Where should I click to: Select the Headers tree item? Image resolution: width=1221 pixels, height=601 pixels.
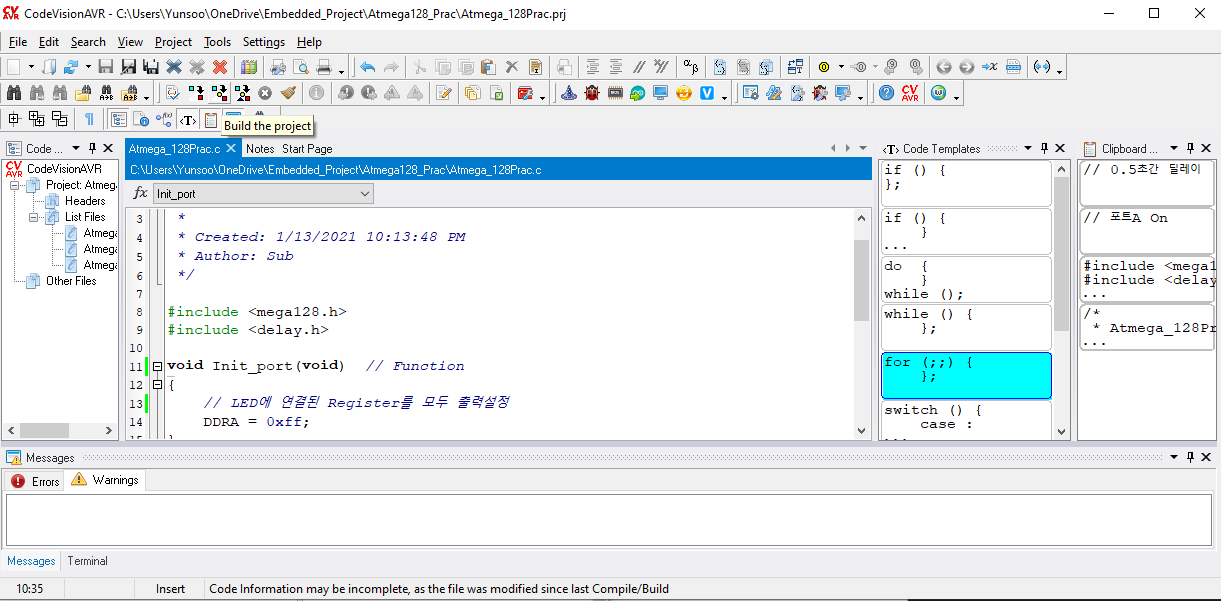[x=85, y=201]
